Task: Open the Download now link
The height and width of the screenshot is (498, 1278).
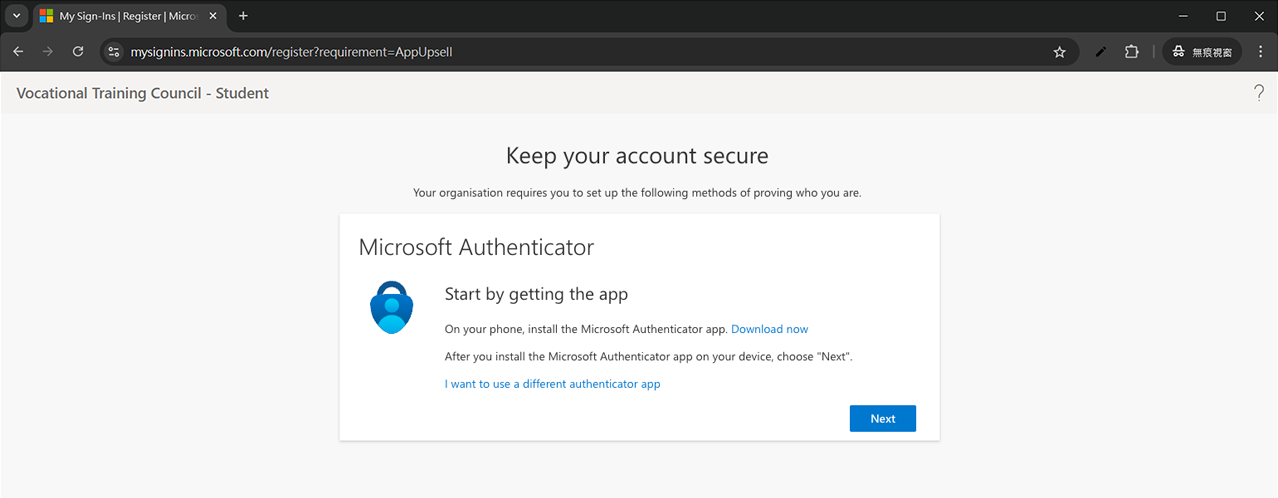Action: pos(769,329)
